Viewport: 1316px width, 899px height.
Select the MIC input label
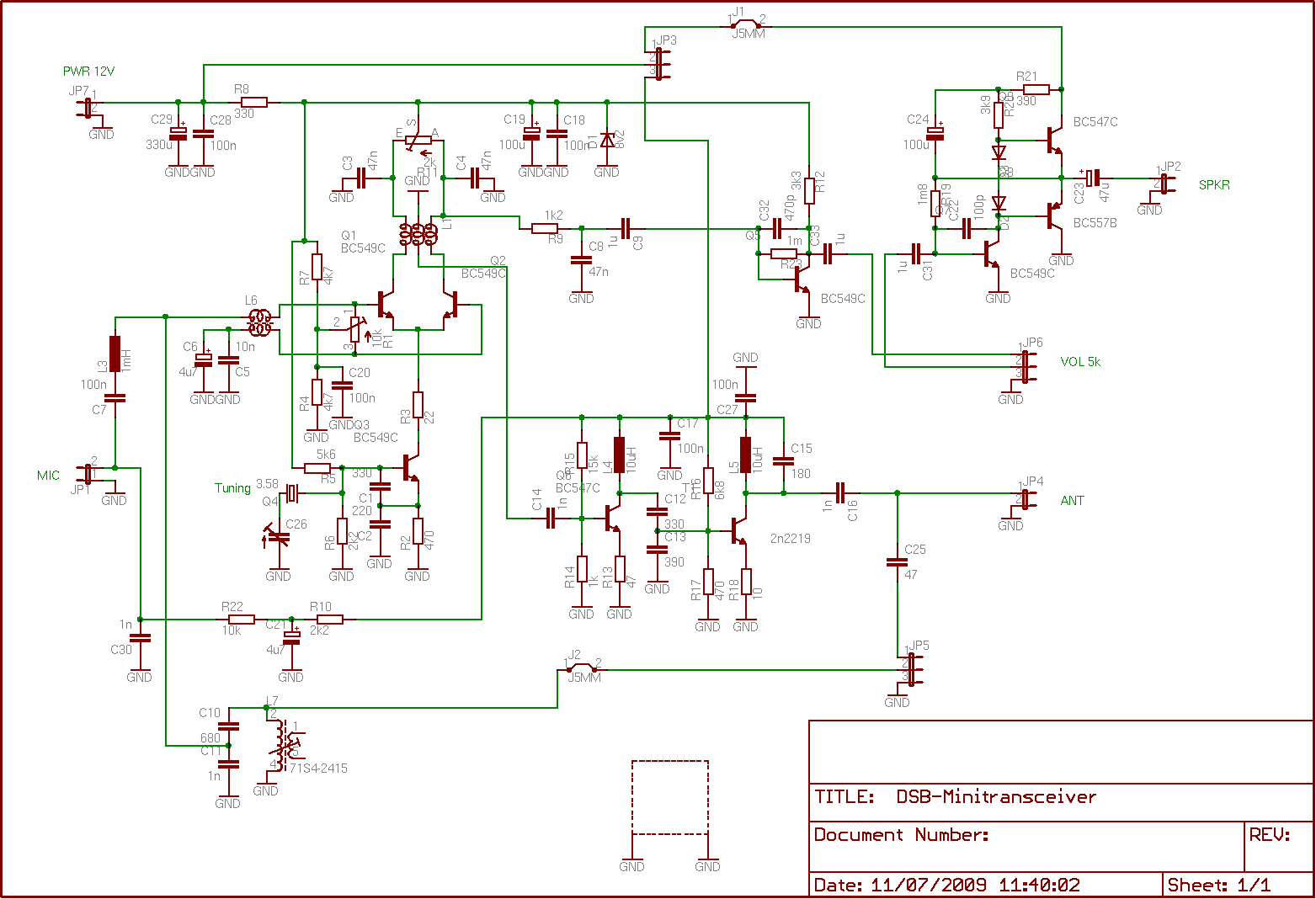point(48,476)
